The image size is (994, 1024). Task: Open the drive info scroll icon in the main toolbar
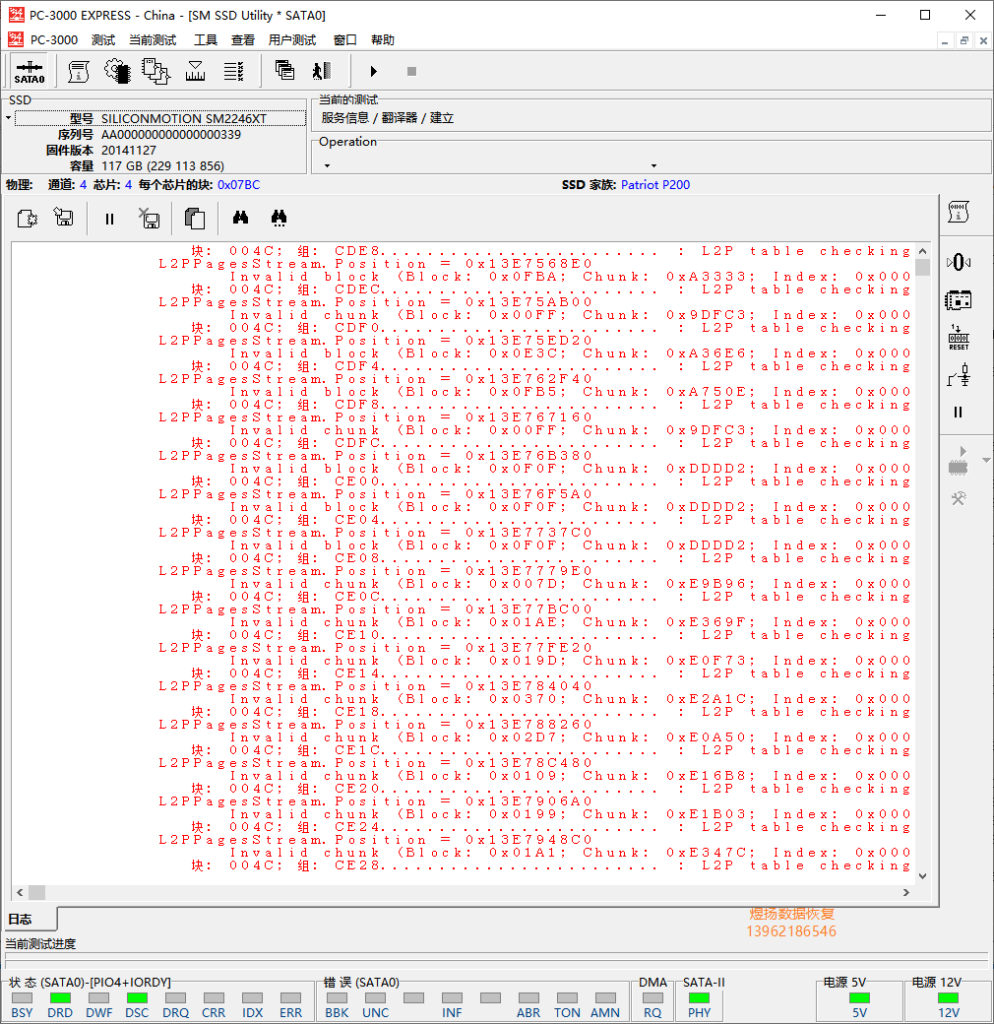click(79, 71)
